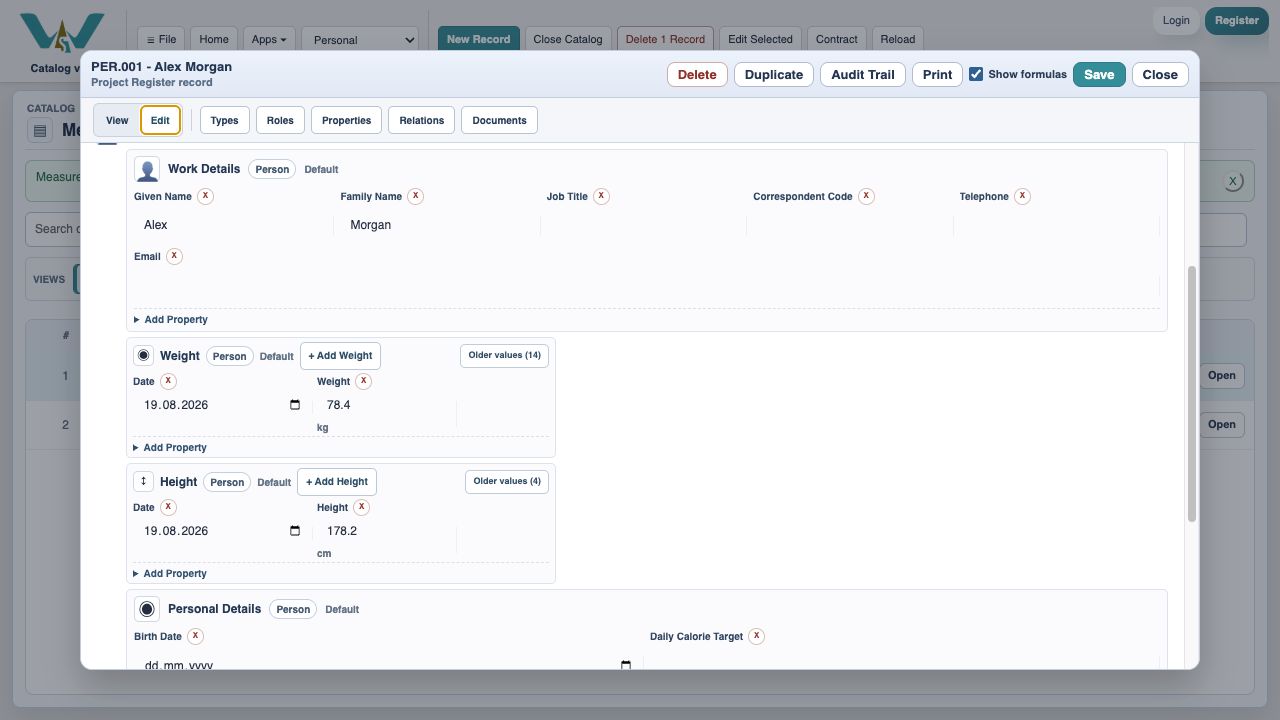Click the + Add Height button
Image resolution: width=1280 pixels, height=720 pixels.
pos(337,481)
